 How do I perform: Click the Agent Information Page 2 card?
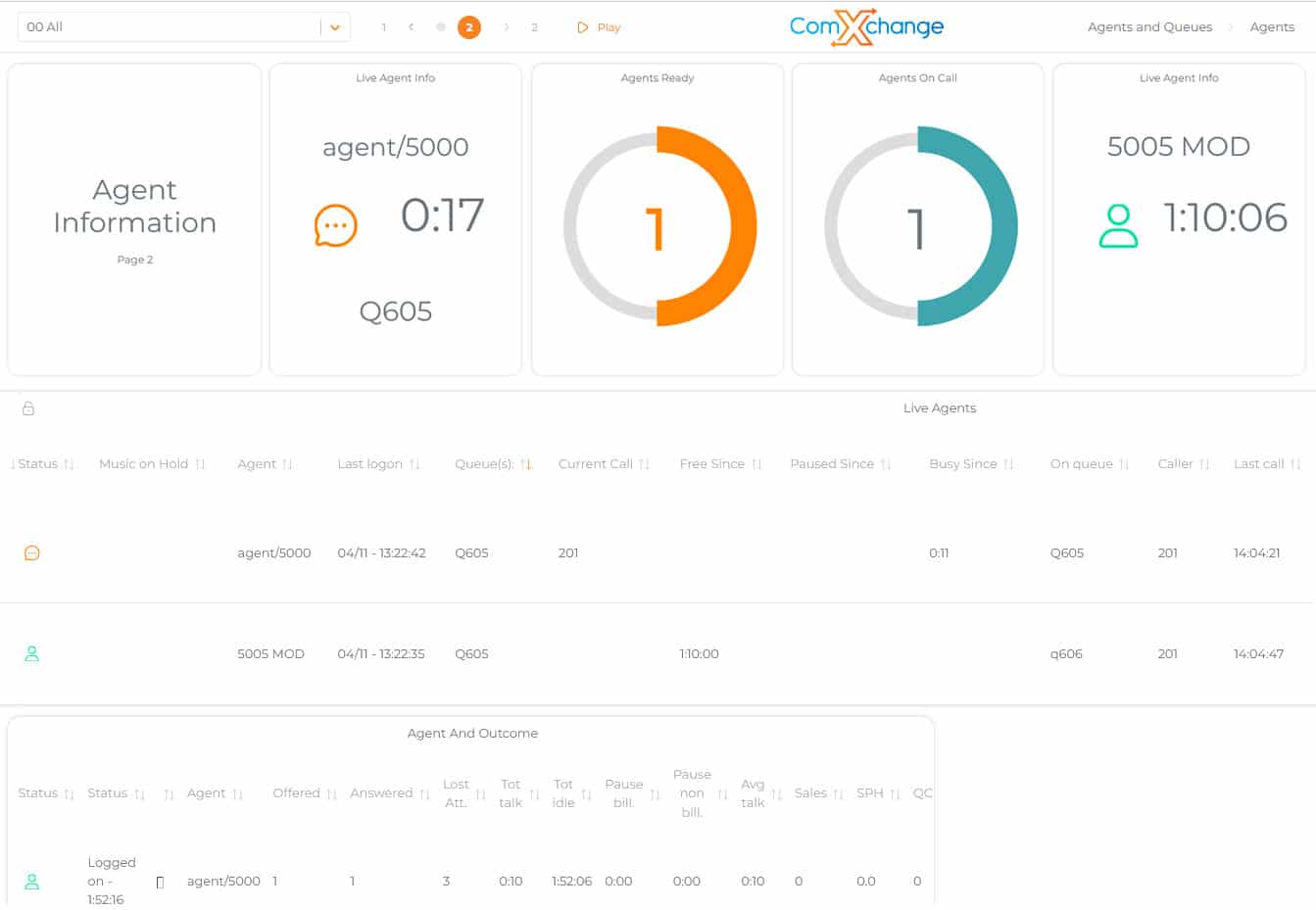(135, 219)
